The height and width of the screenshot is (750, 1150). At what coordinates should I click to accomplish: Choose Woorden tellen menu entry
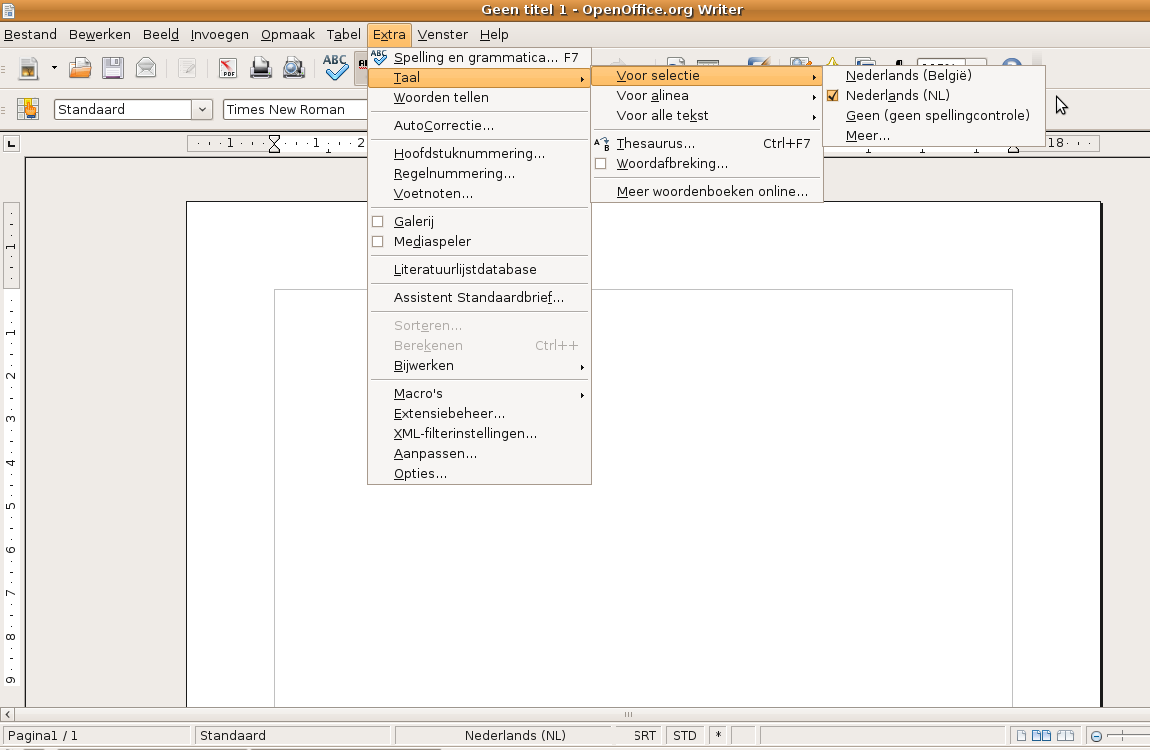click(x=479, y=98)
